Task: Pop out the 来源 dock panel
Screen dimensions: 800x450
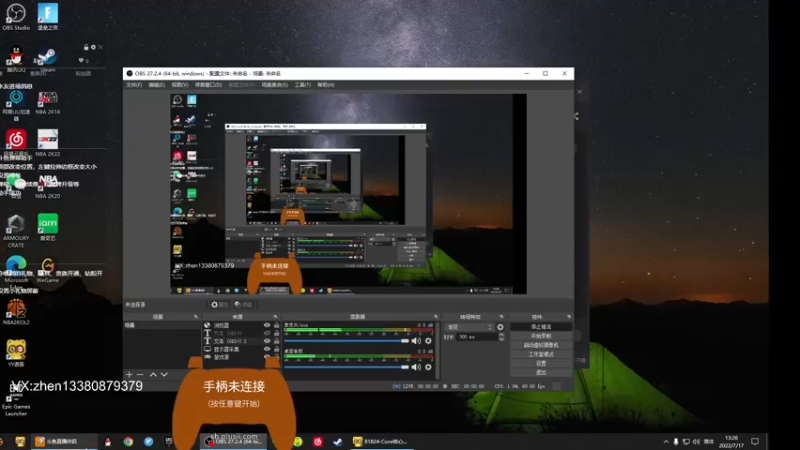Action: coord(276,317)
